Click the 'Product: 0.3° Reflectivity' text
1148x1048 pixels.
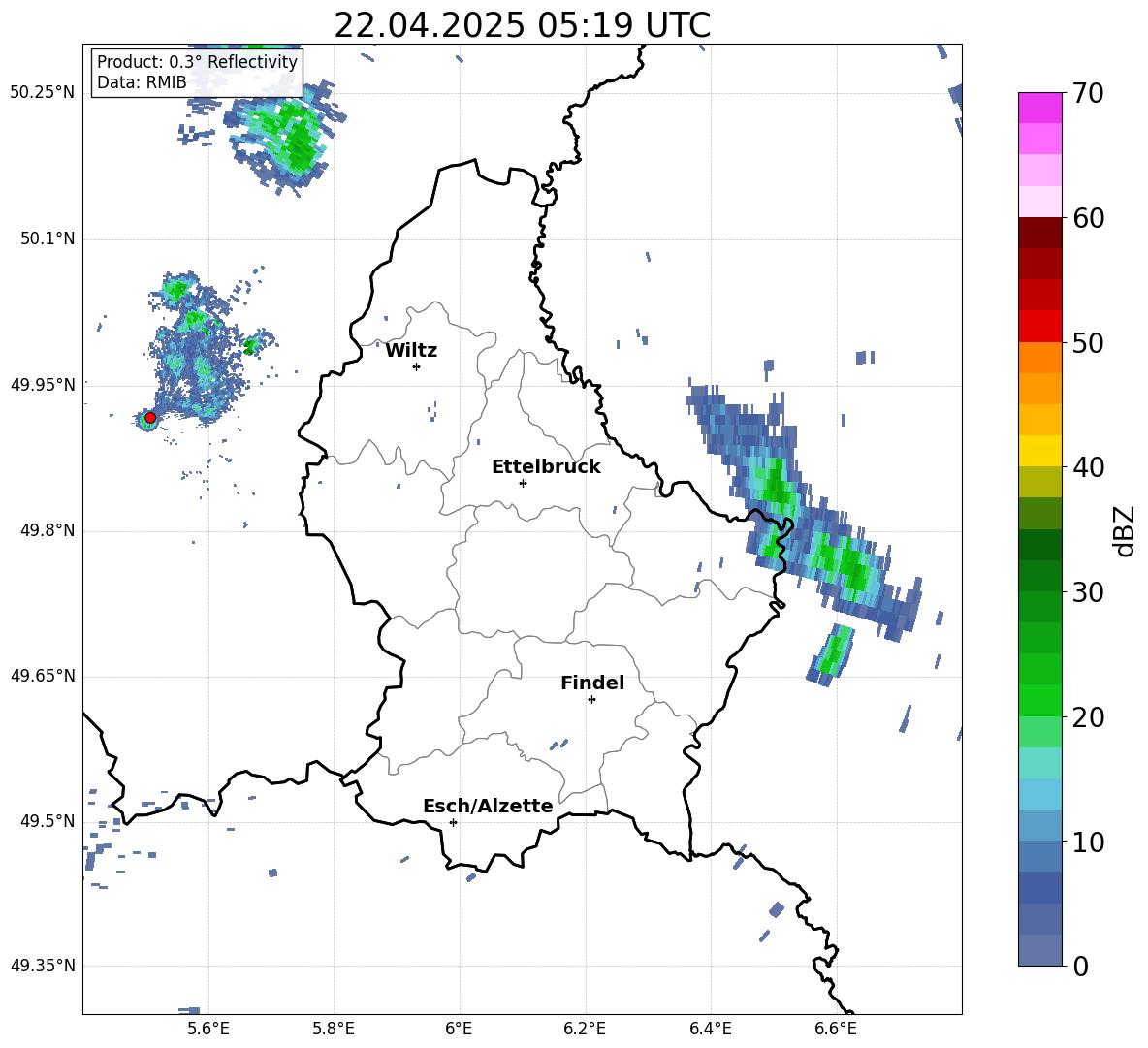[197, 62]
